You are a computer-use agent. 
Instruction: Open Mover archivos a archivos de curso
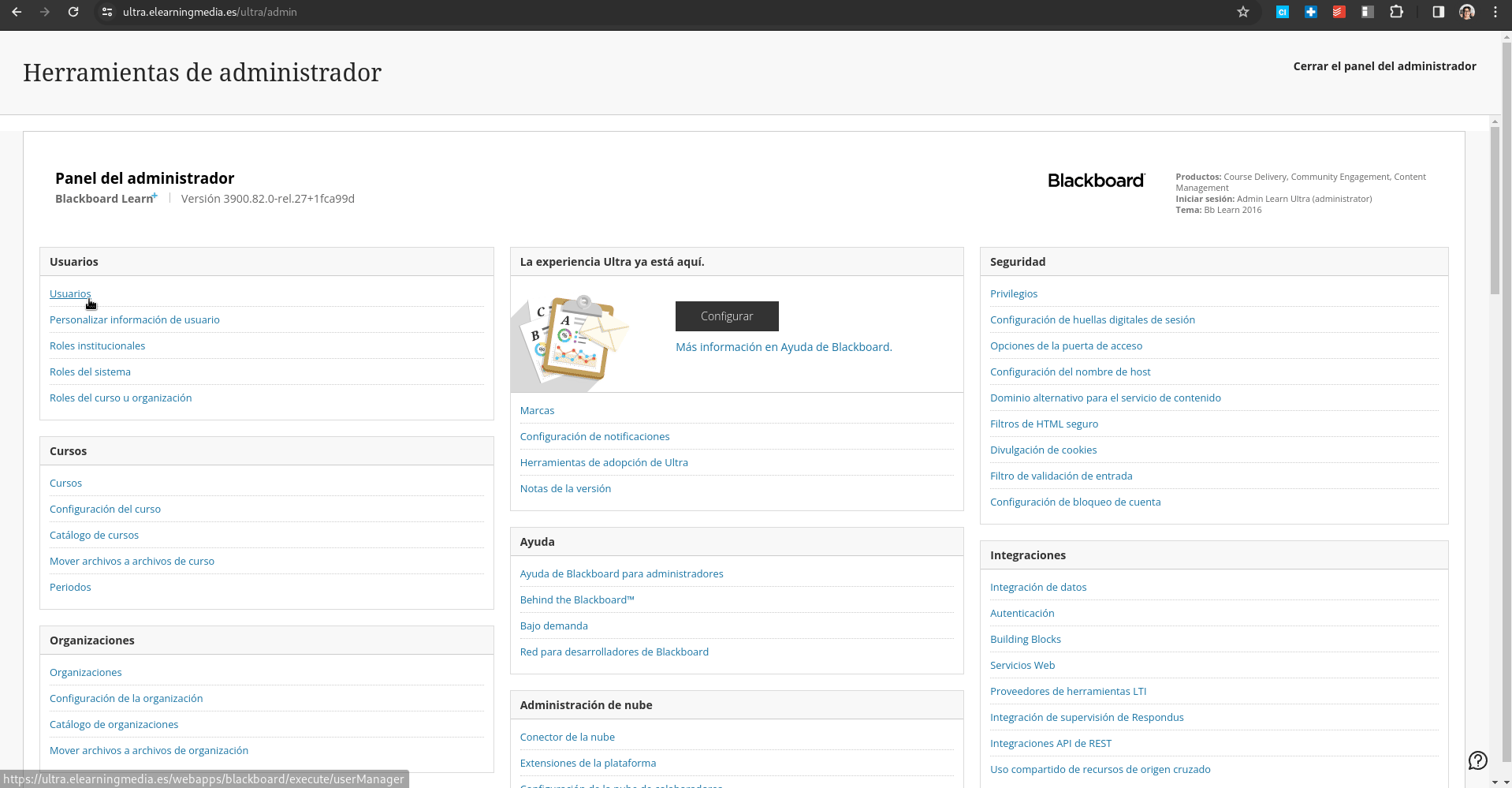pyautogui.click(x=132, y=561)
